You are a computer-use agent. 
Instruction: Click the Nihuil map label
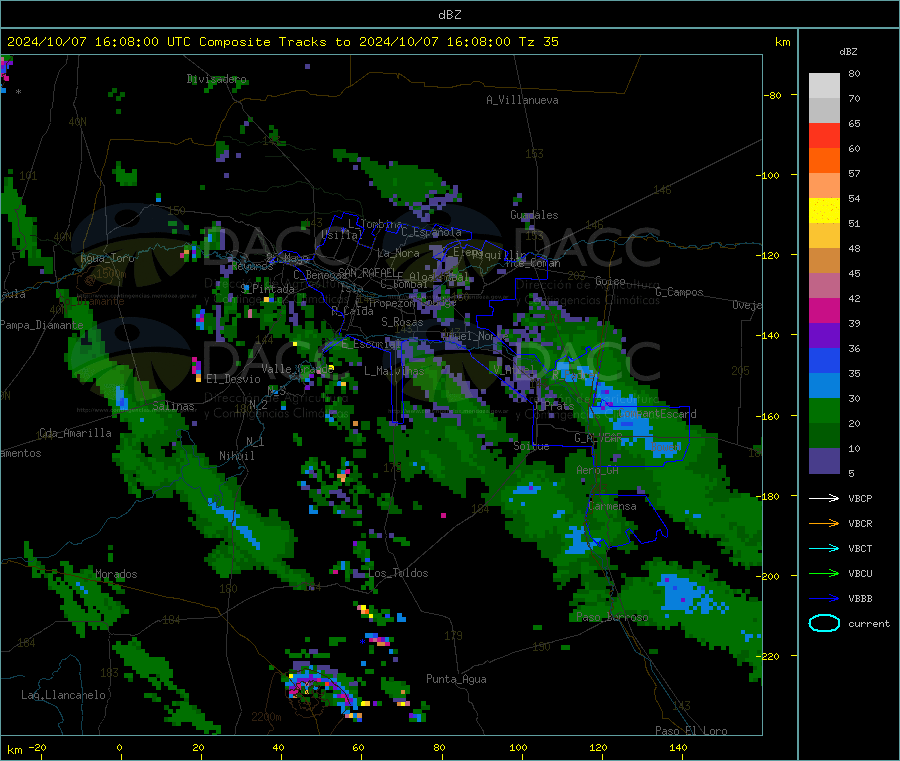[x=236, y=456]
